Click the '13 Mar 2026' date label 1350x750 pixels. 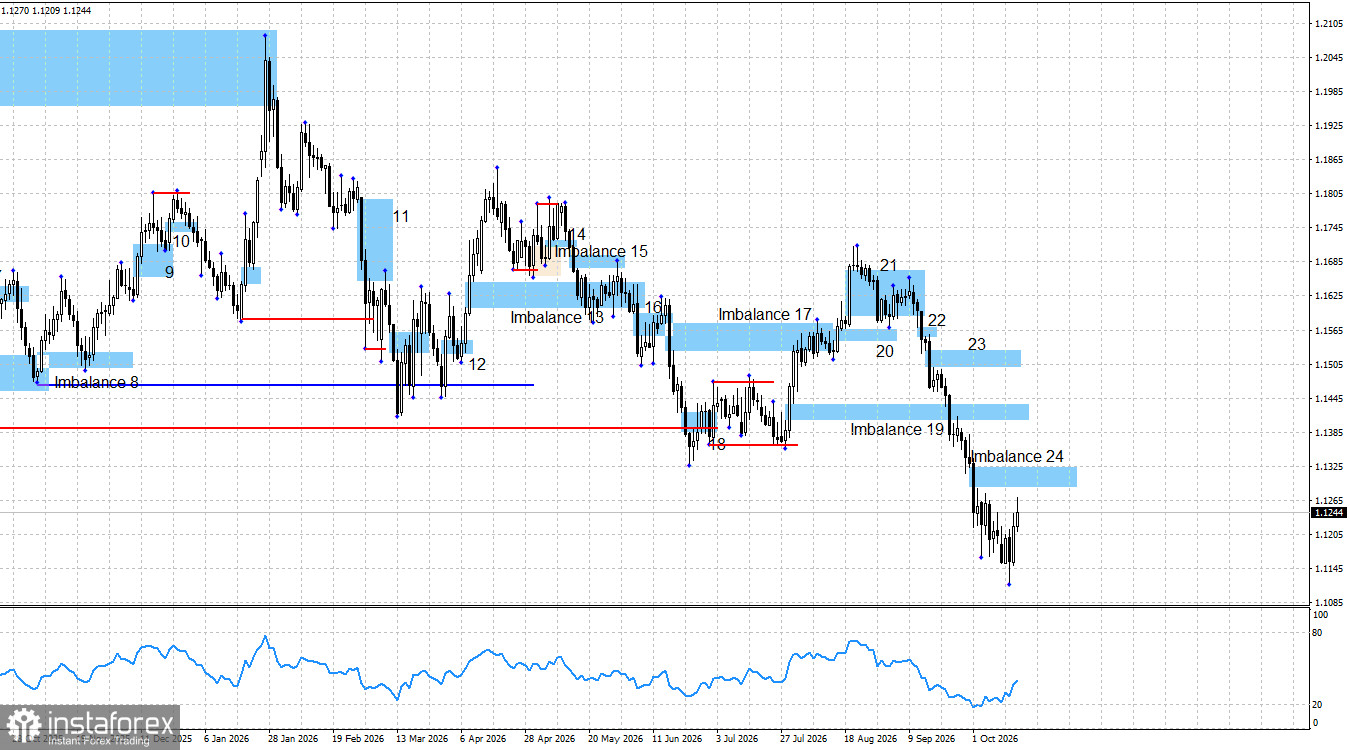[422, 739]
